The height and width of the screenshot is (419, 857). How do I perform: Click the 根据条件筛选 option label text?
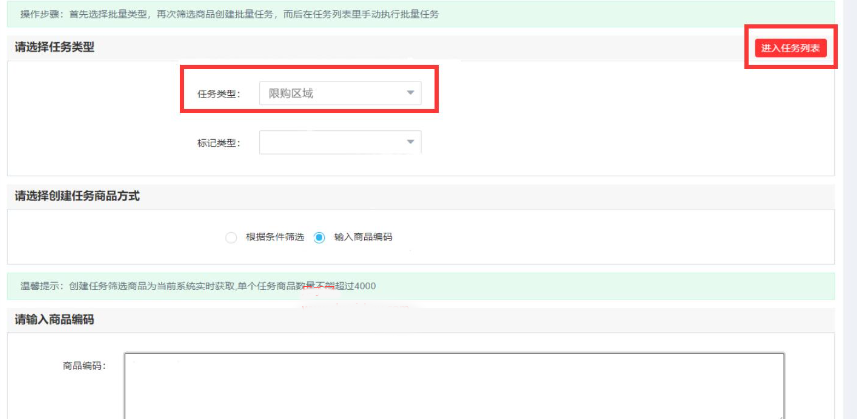(x=273, y=237)
